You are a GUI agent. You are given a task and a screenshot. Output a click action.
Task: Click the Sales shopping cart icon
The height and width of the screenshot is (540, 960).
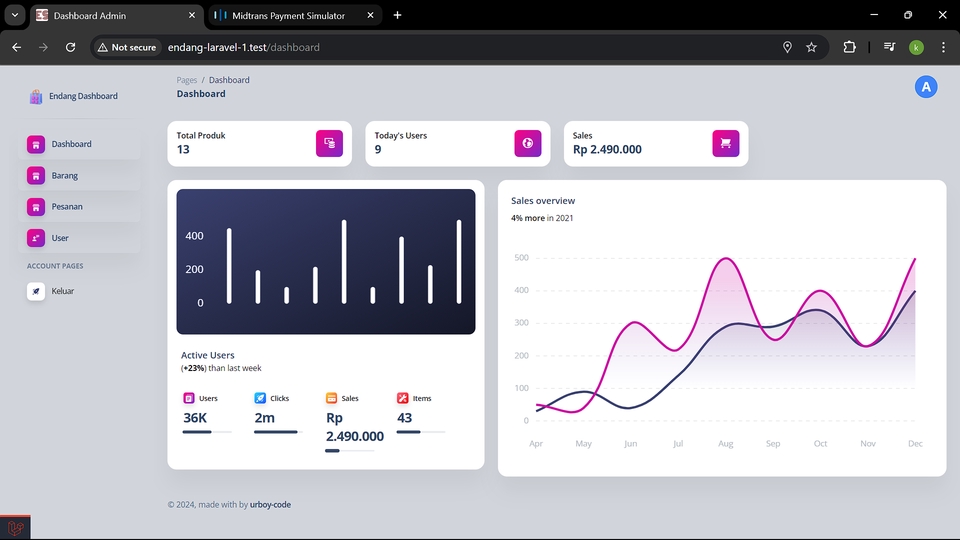[x=726, y=143]
